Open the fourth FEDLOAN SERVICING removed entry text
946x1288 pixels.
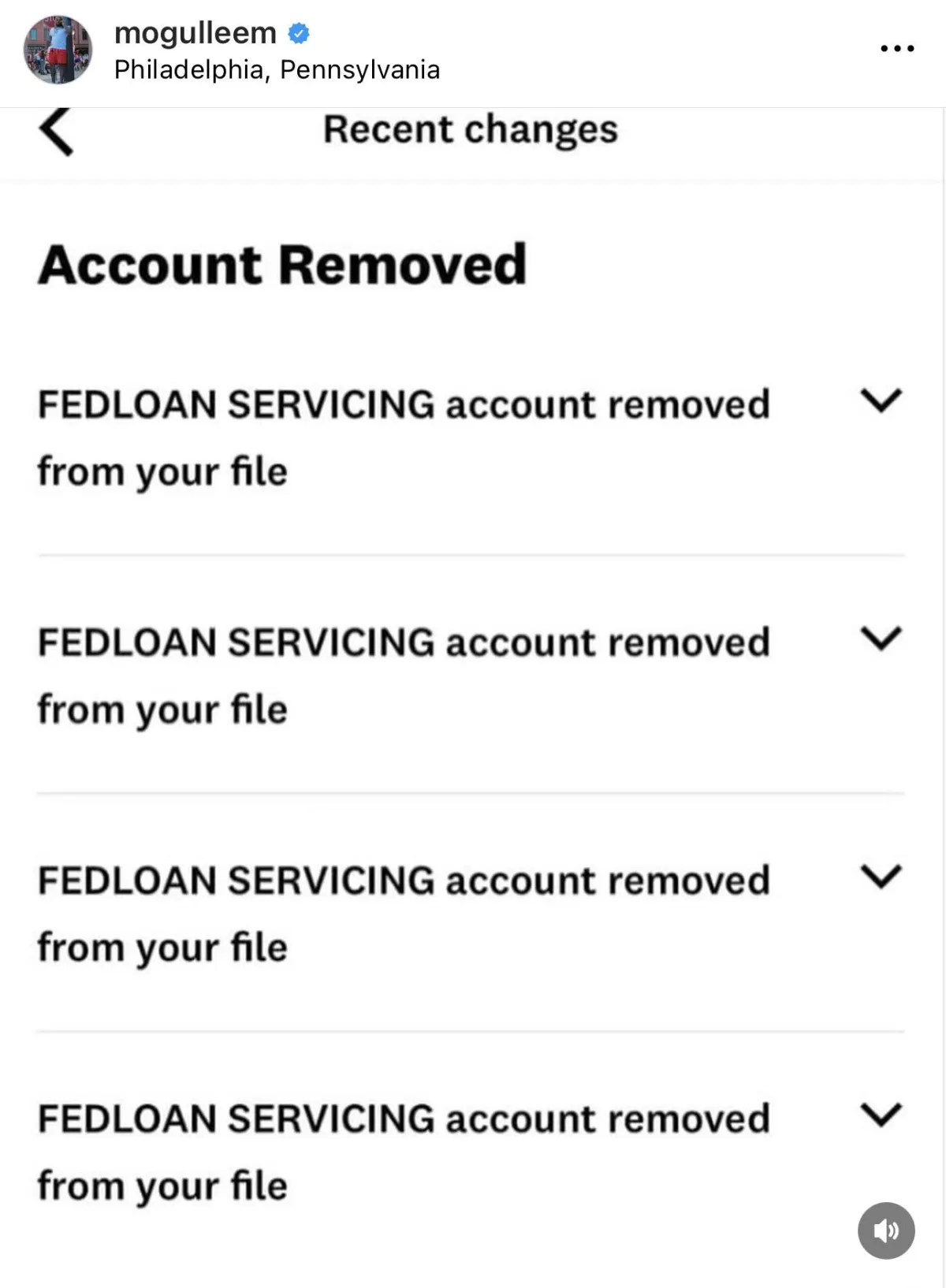pyautogui.click(x=404, y=1152)
